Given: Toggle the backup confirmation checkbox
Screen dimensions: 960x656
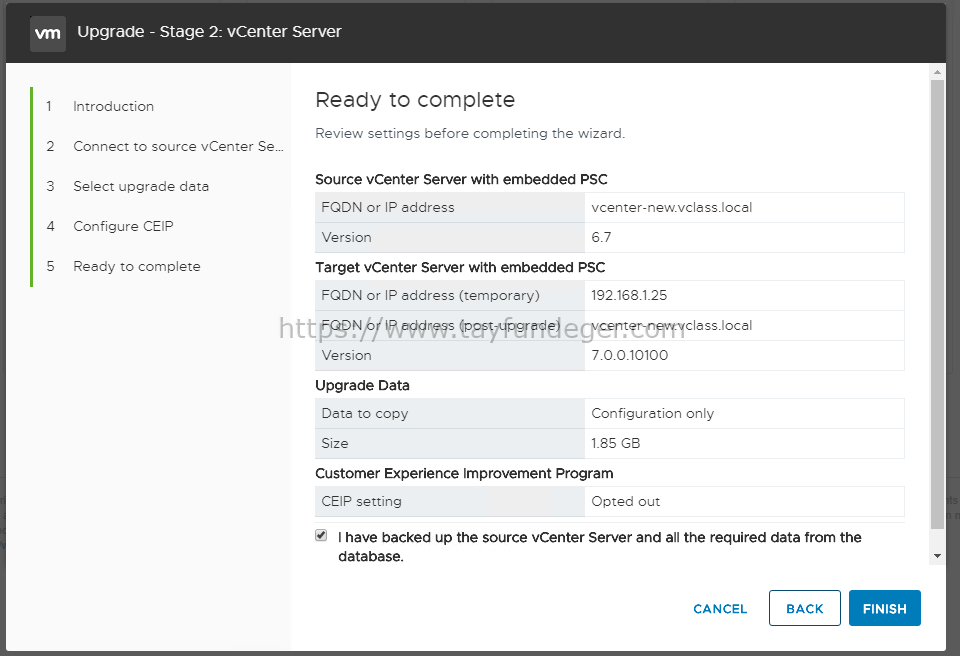Looking at the screenshot, I should pos(321,535).
